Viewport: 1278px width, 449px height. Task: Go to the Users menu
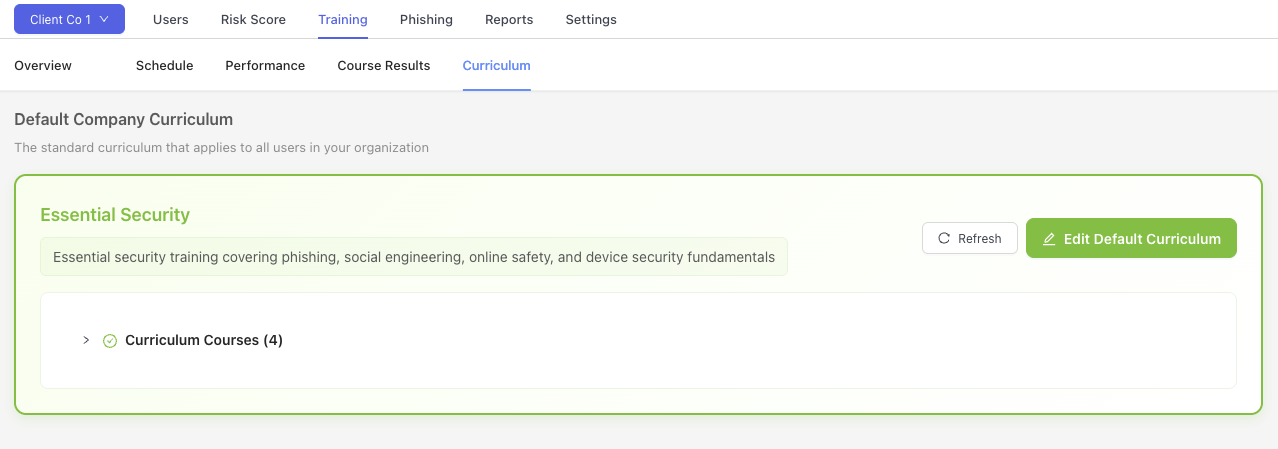coord(170,19)
